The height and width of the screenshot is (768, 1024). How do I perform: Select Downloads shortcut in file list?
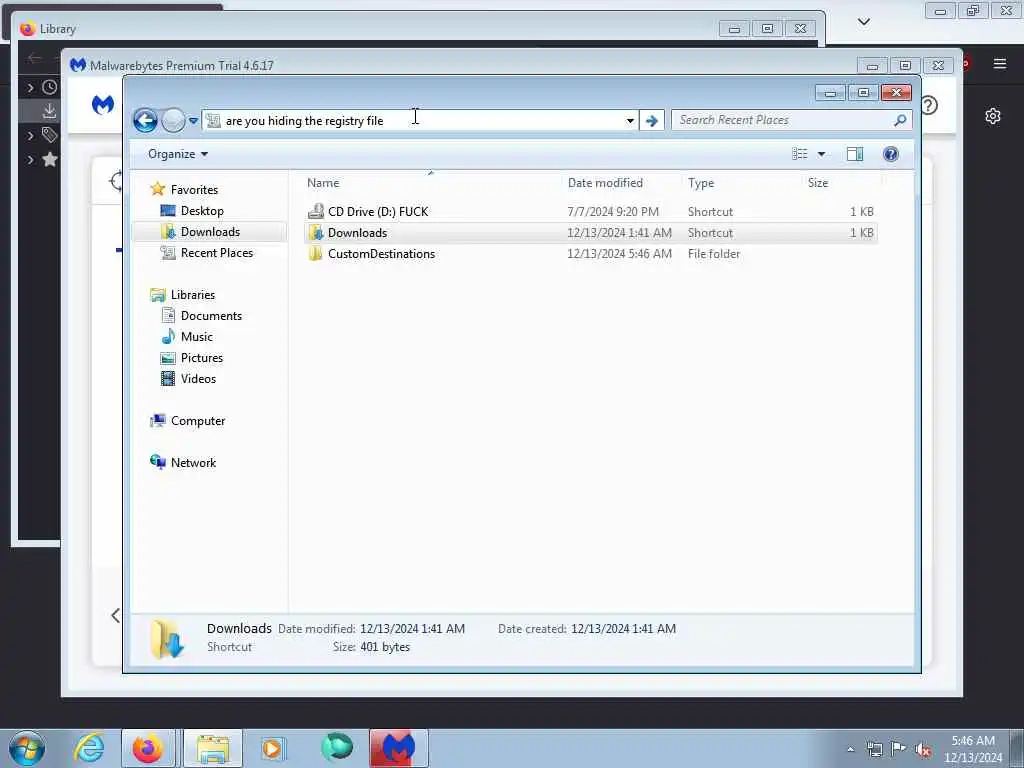coord(590,233)
